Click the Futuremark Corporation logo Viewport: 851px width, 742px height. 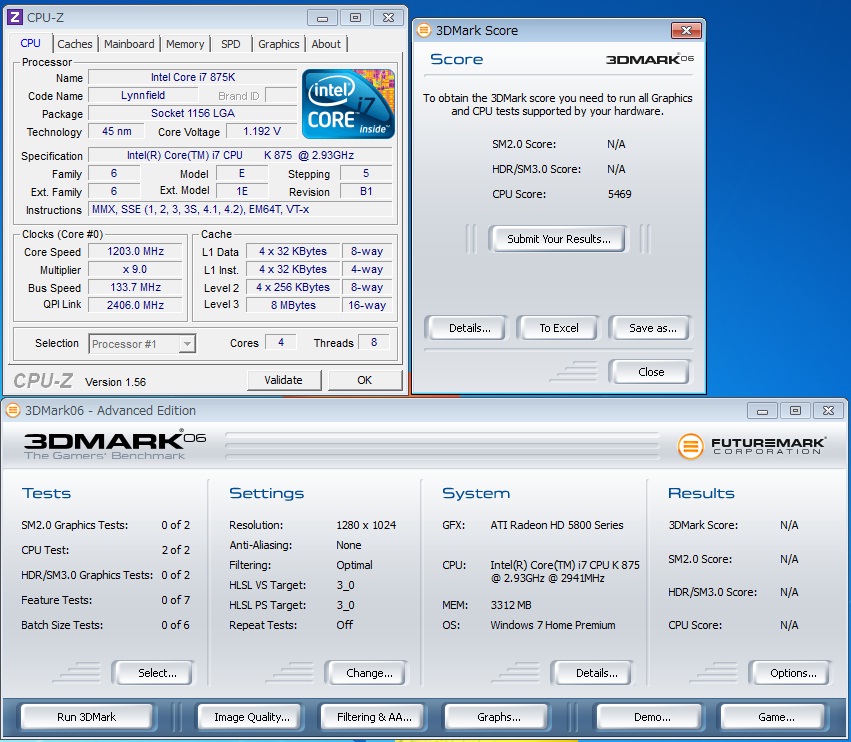752,445
